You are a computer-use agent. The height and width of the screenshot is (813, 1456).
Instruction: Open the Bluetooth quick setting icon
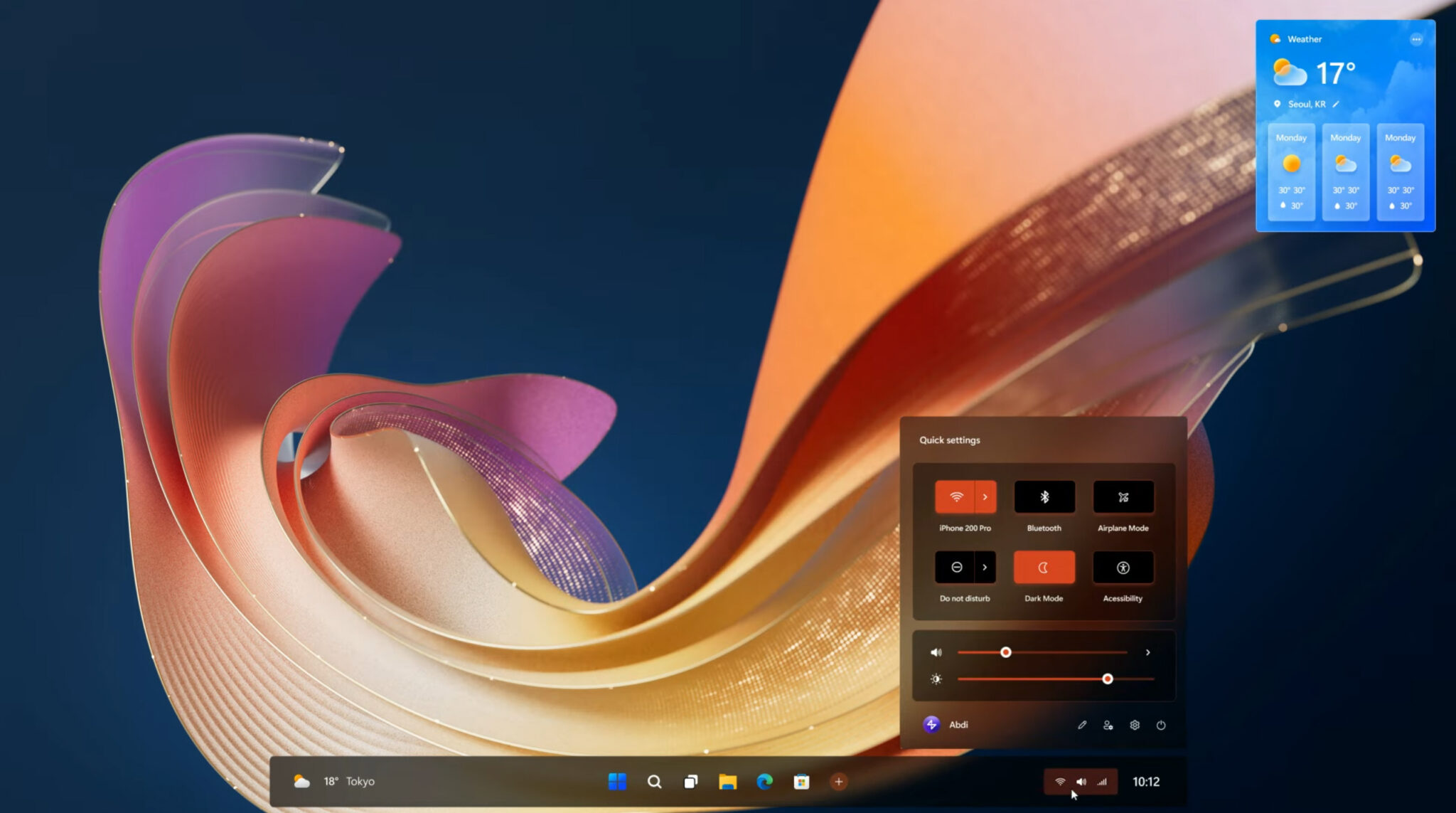click(x=1044, y=496)
